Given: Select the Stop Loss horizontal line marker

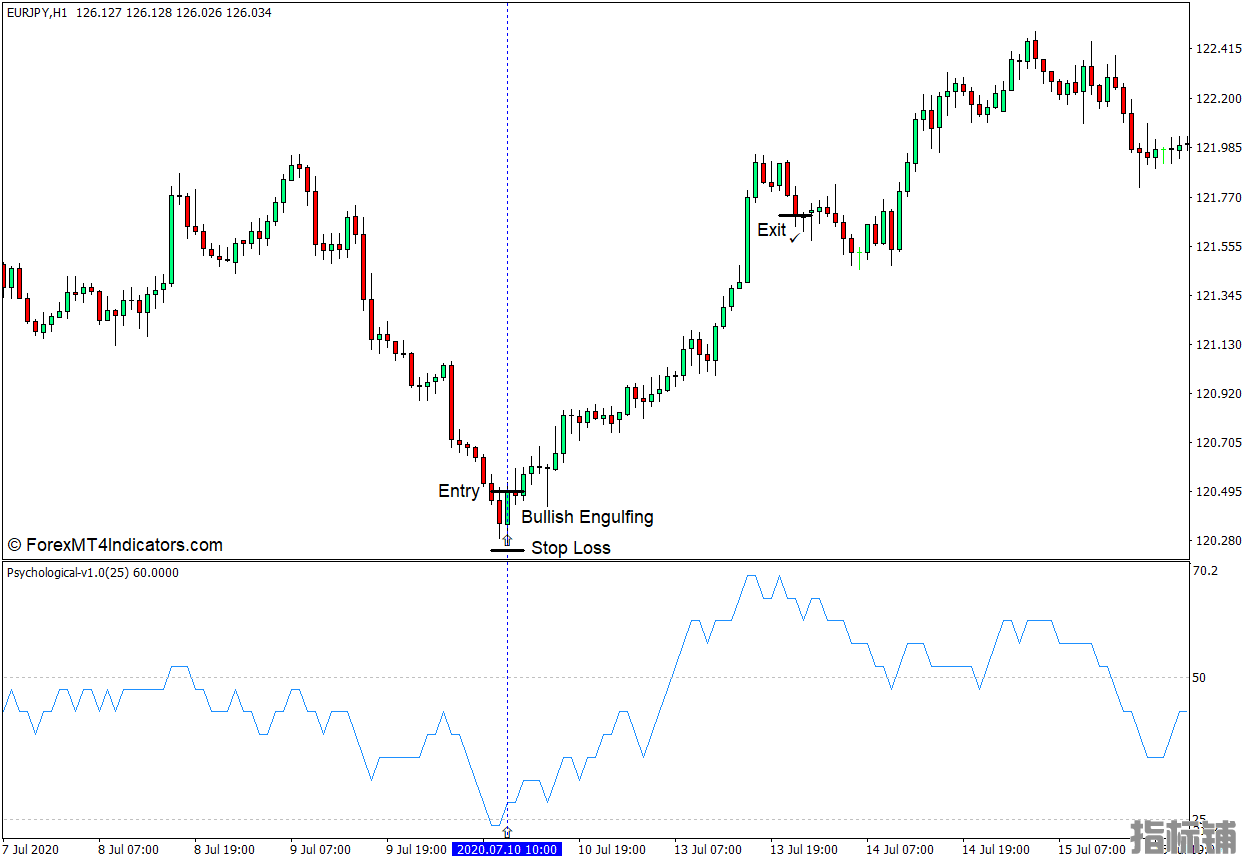Looking at the screenshot, I should click(507, 550).
